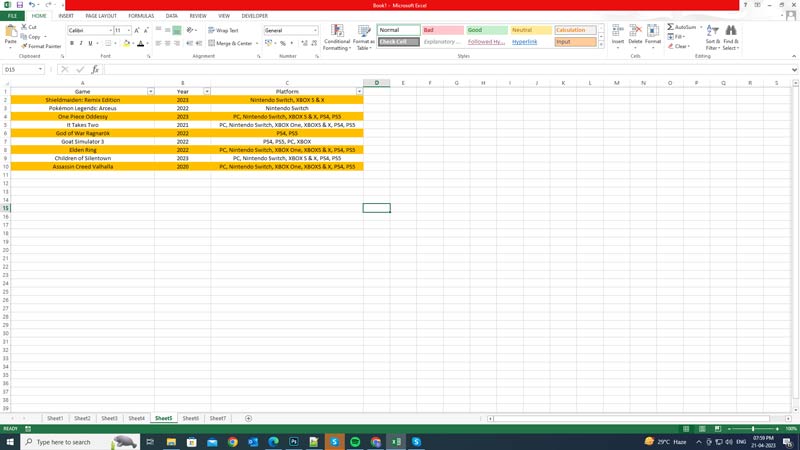Select cell containing God of War Ragnarök
800x450 pixels.
point(83,133)
